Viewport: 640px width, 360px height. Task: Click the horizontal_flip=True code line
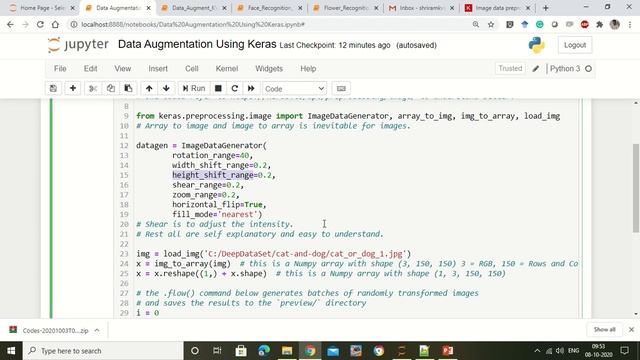pyautogui.click(x=219, y=204)
